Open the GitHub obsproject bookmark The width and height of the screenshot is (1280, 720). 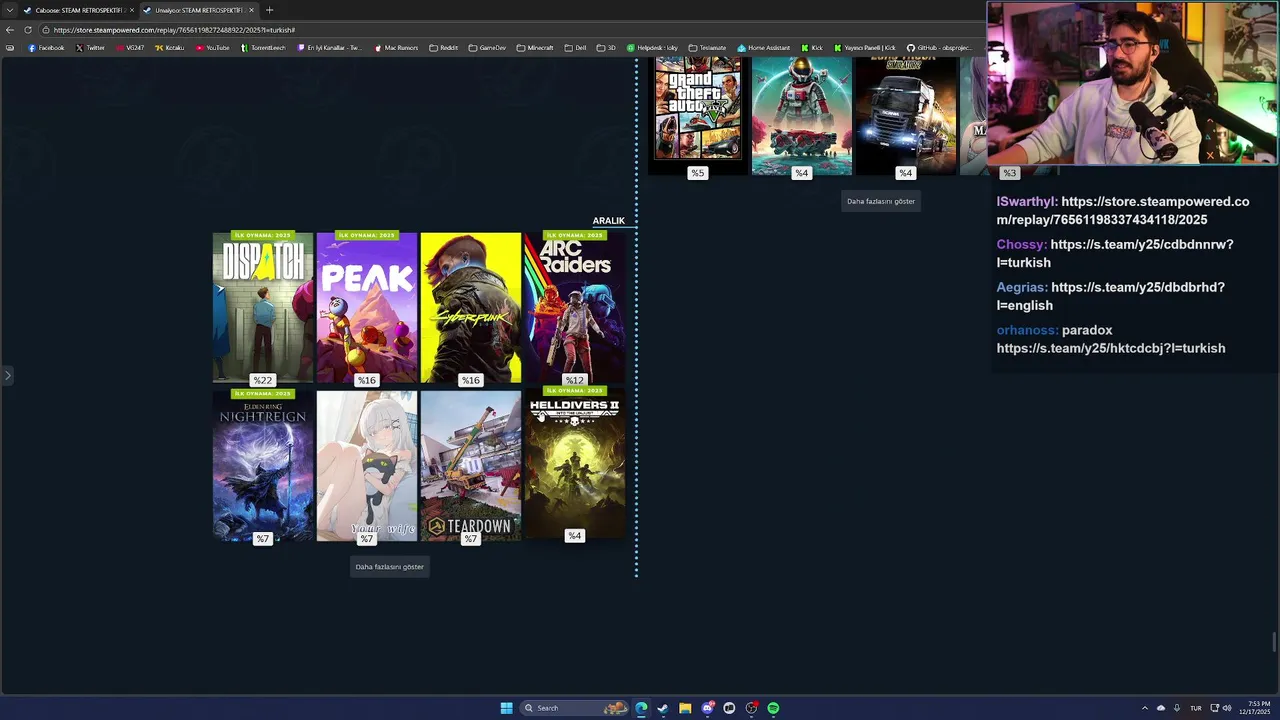click(x=938, y=48)
